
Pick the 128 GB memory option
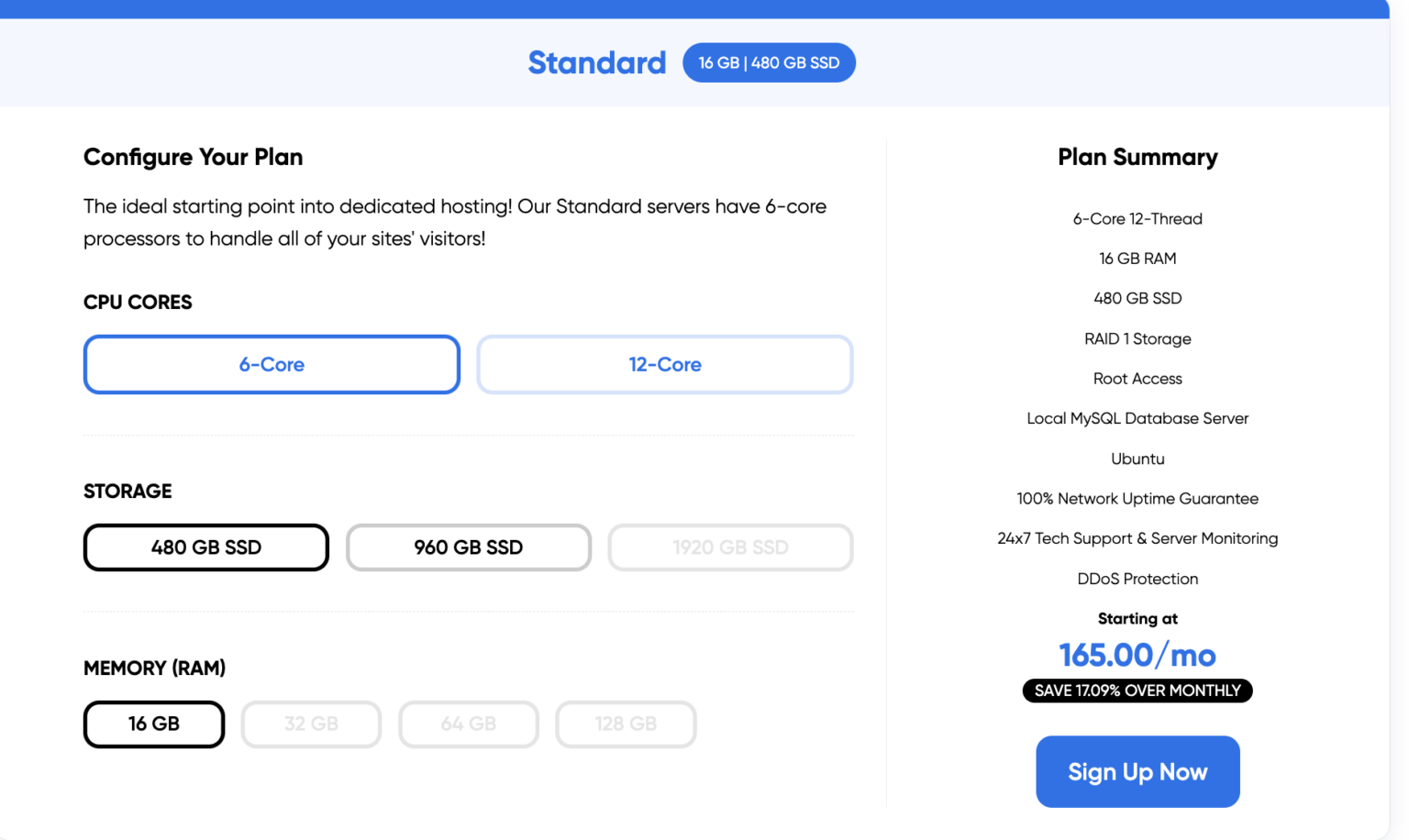click(x=626, y=724)
